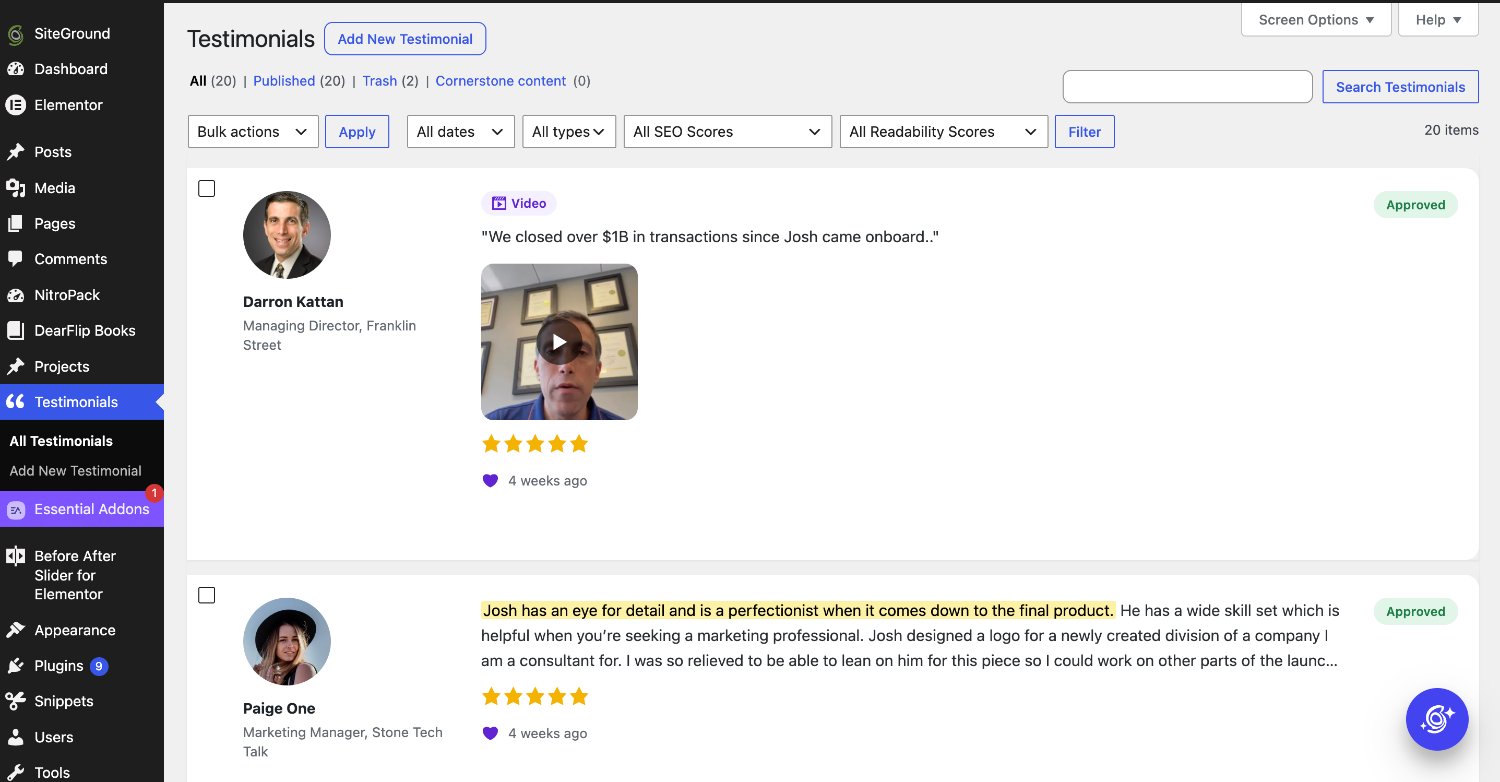The width and height of the screenshot is (1500, 782).
Task: Click "Marketing Manager, Stone Tech Talk" text
Action: coord(343,742)
